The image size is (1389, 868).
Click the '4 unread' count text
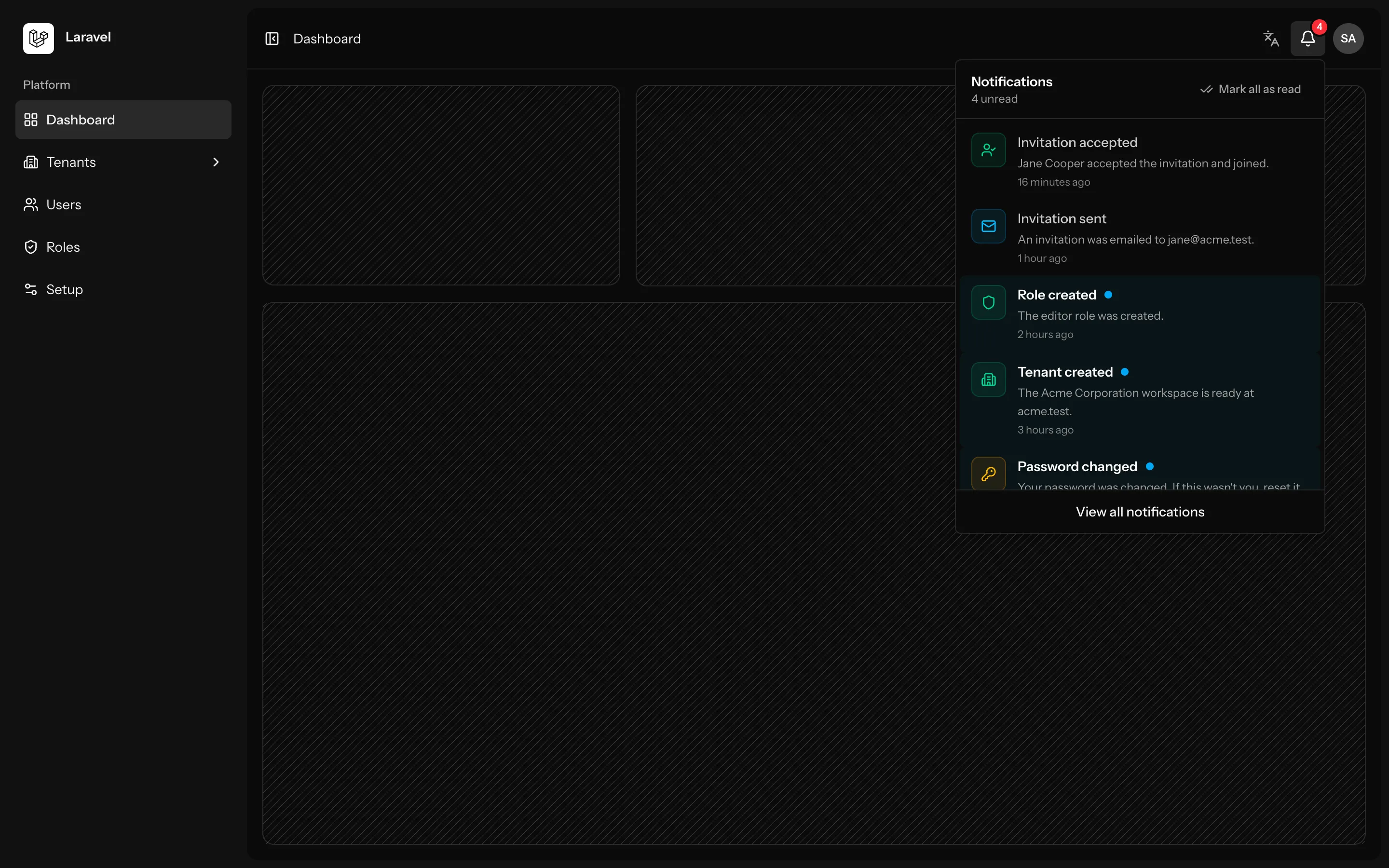(994, 99)
